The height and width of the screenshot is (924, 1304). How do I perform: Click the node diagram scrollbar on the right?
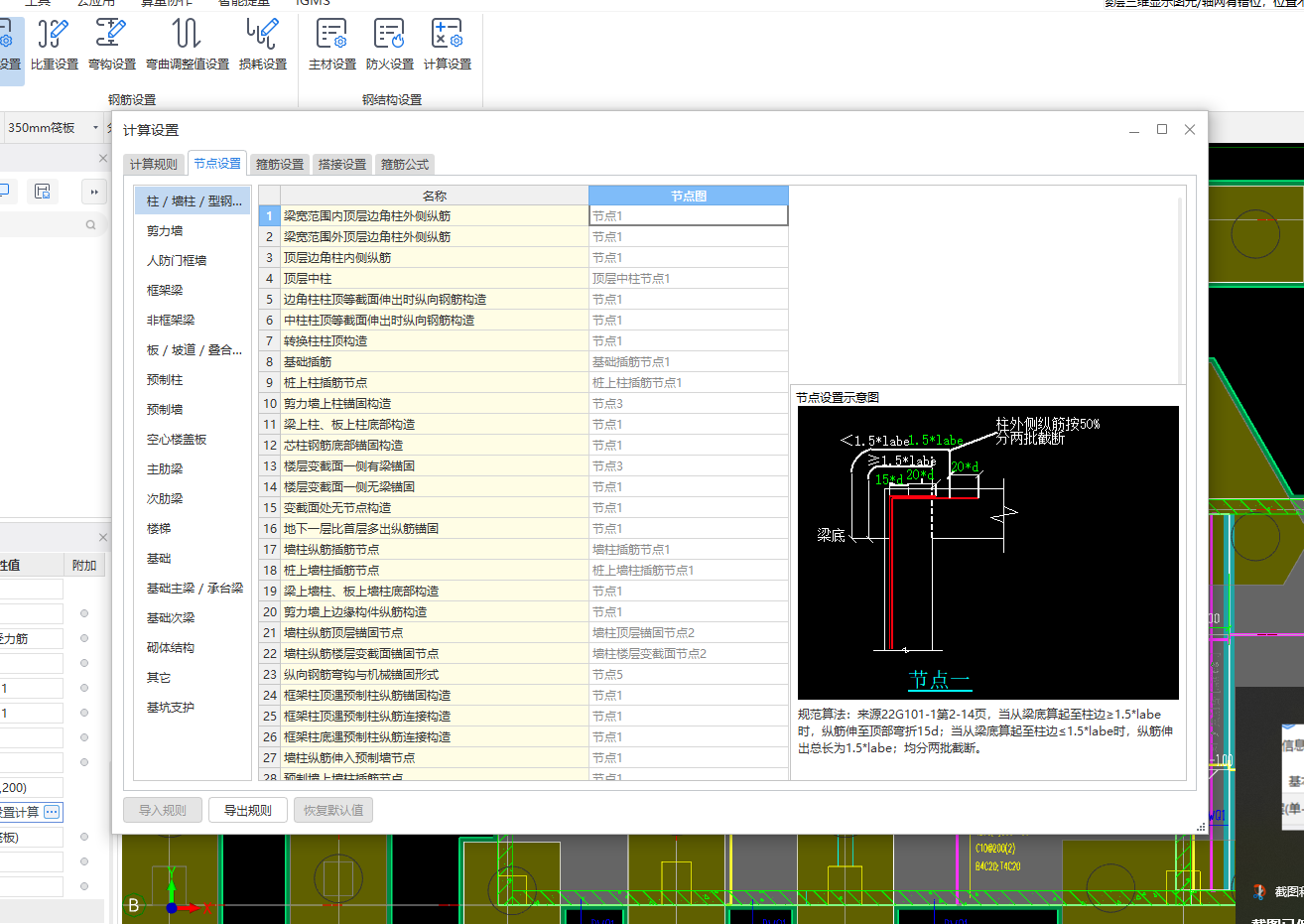[x=1180, y=290]
